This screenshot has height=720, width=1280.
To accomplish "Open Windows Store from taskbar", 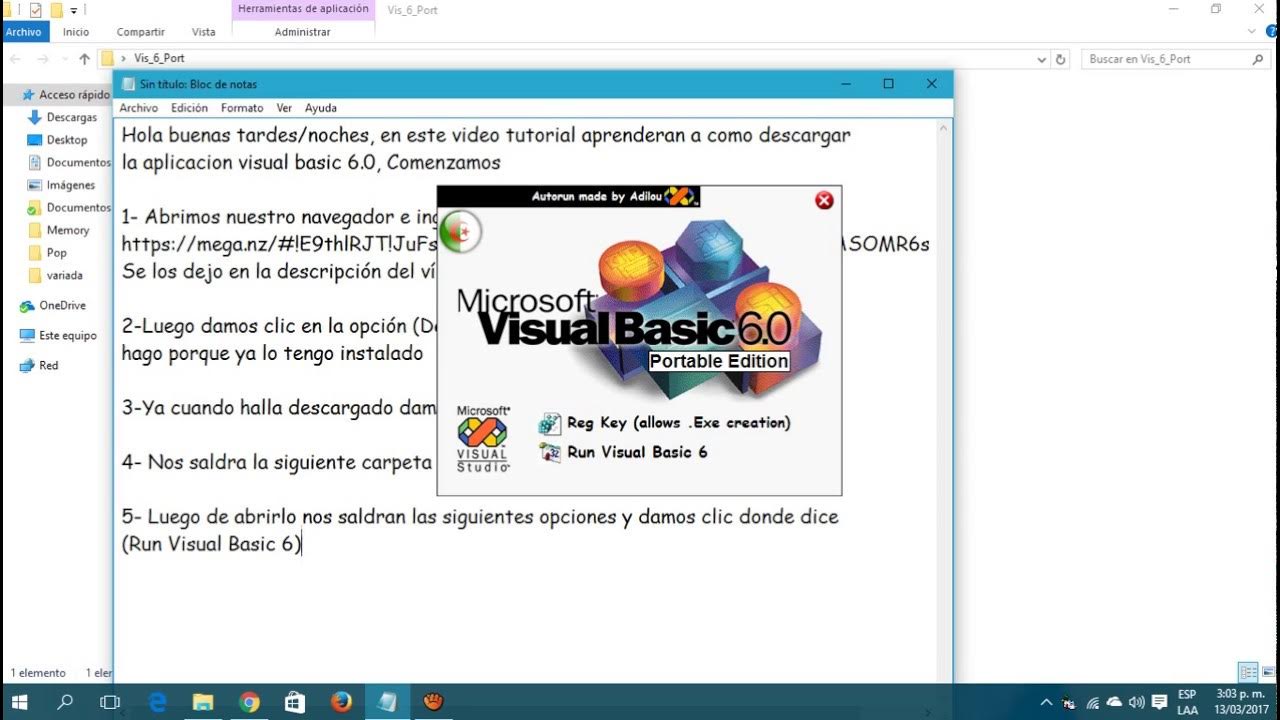I will tap(295, 702).
